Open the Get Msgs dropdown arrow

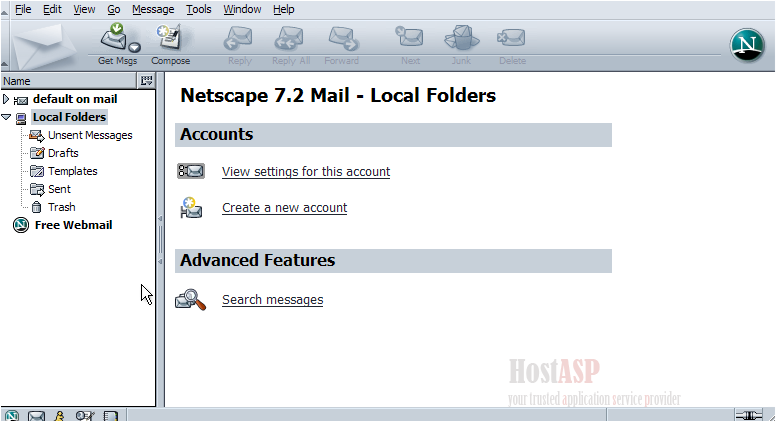click(134, 47)
